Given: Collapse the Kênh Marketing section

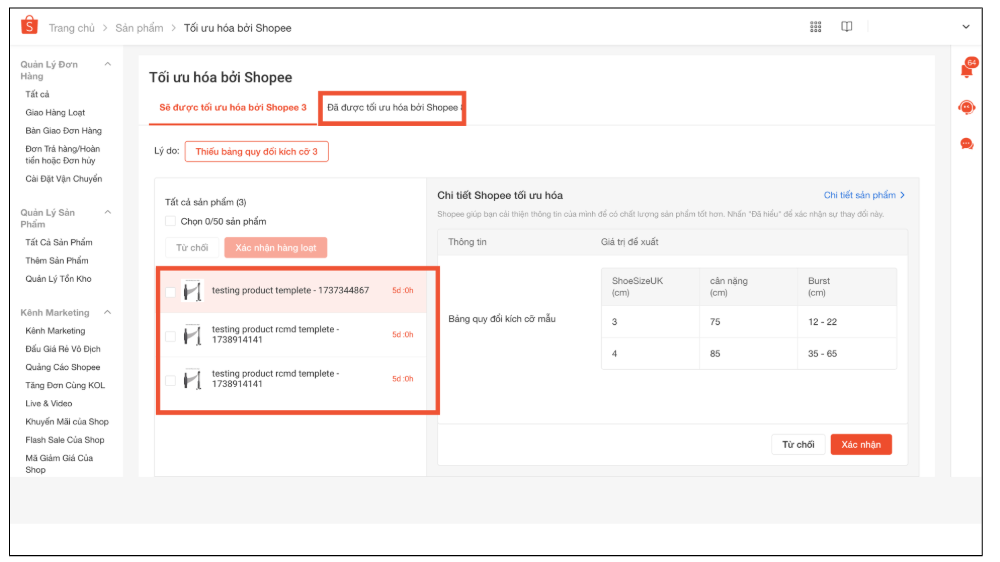Looking at the screenshot, I should click(x=108, y=313).
